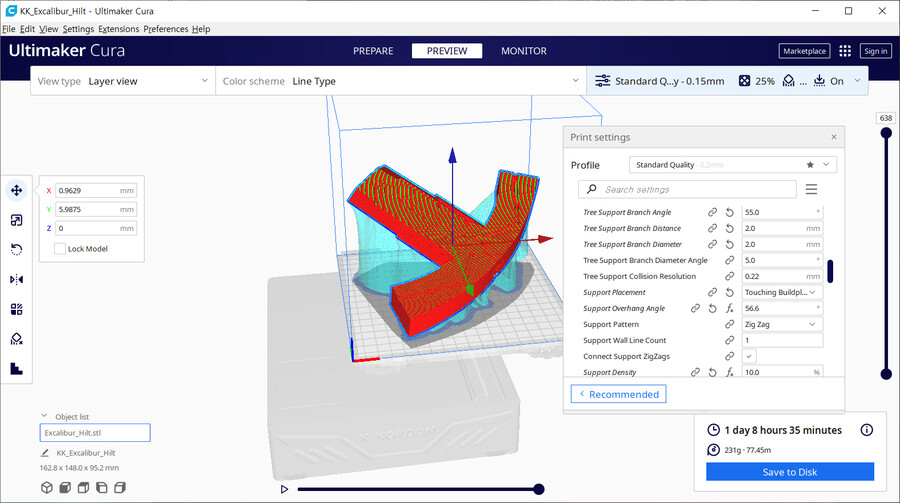Open the Extensions menu
Image resolution: width=900 pixels, height=503 pixels.
119,29
